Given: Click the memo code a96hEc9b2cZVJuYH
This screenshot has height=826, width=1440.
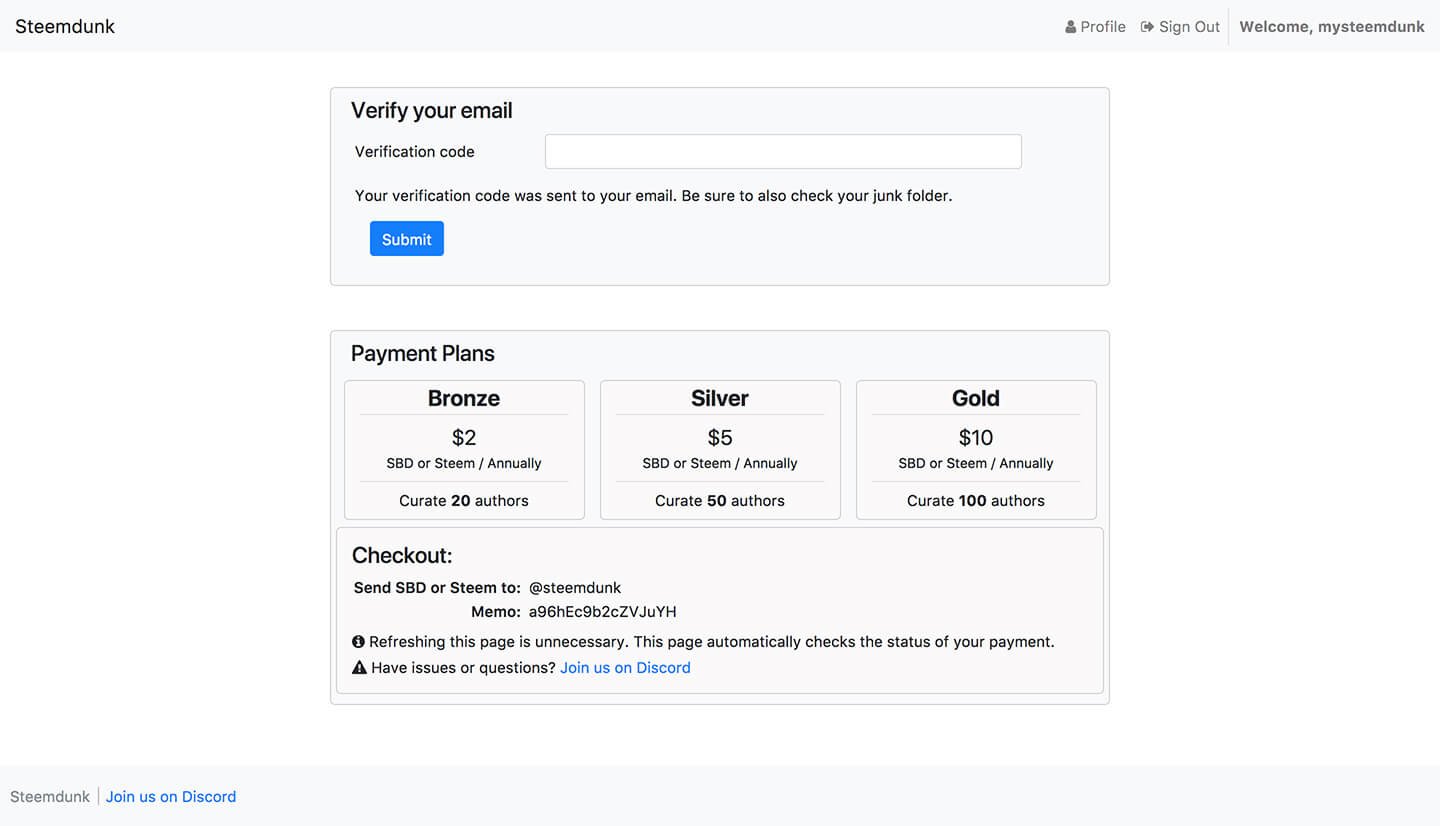Looking at the screenshot, I should coord(603,612).
